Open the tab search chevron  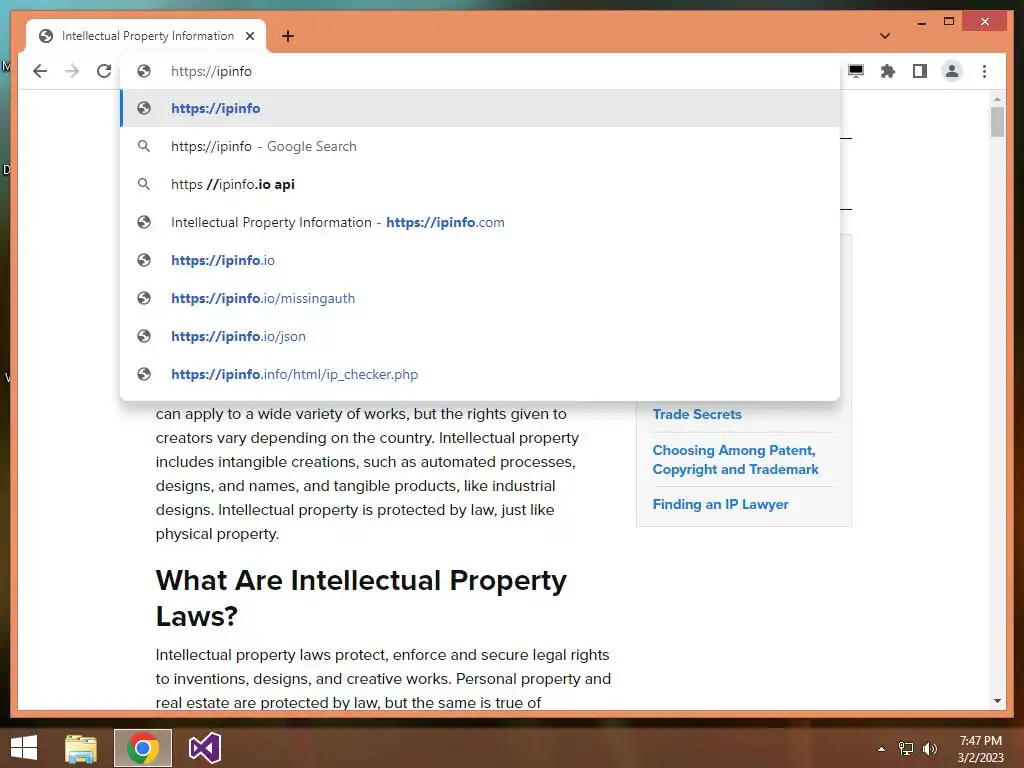pos(885,36)
